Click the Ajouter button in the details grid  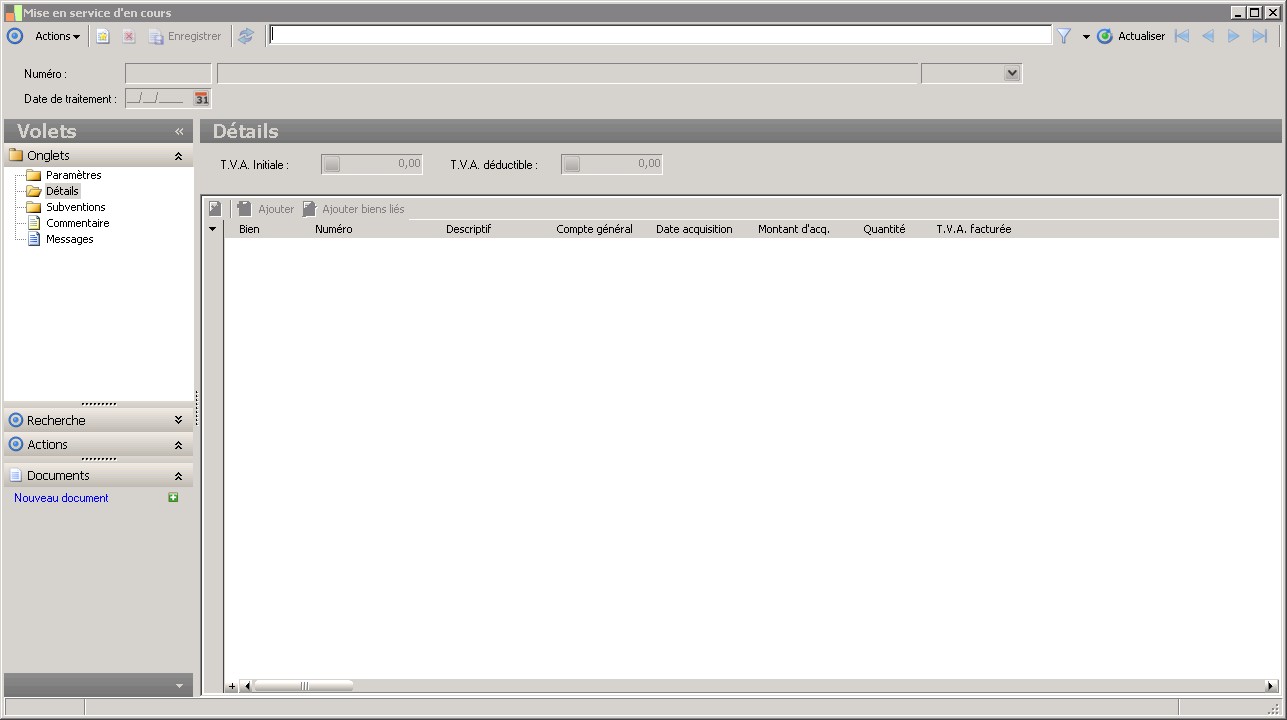coord(266,209)
